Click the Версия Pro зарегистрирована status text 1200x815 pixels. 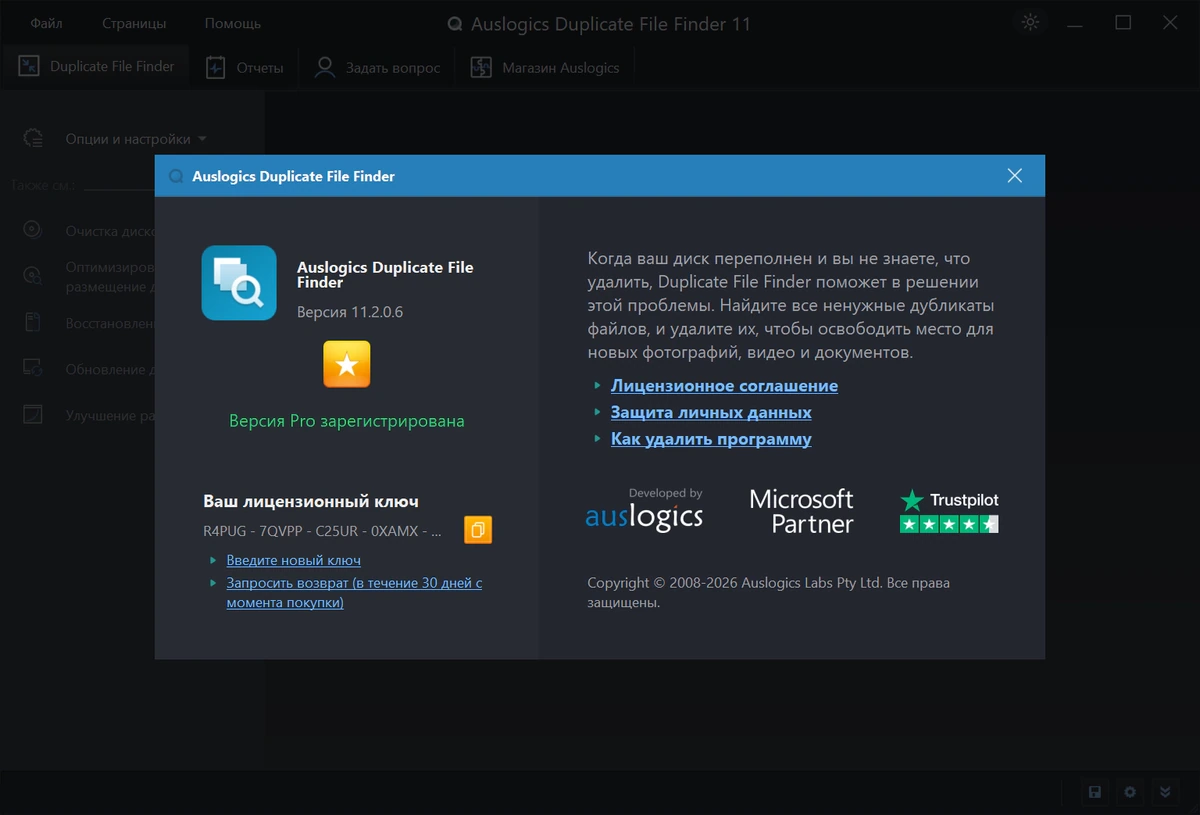[x=347, y=421]
